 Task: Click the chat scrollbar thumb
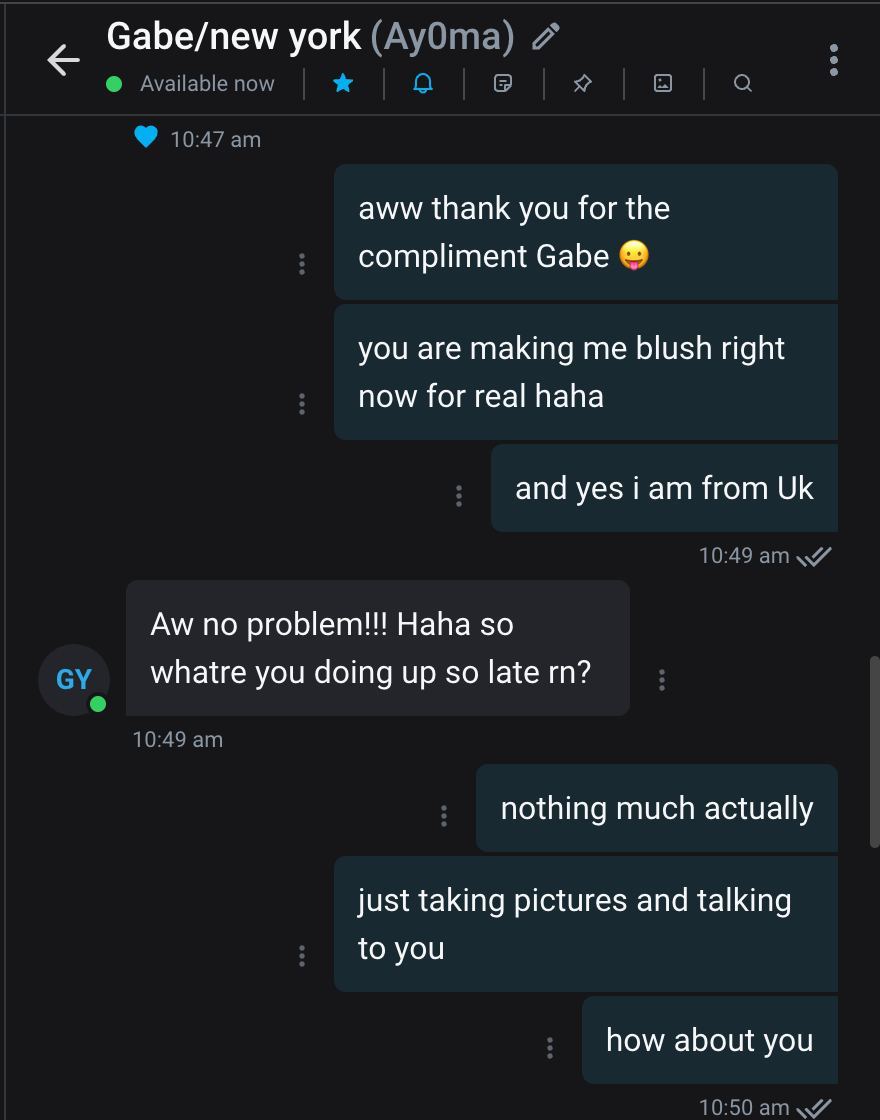click(874, 752)
